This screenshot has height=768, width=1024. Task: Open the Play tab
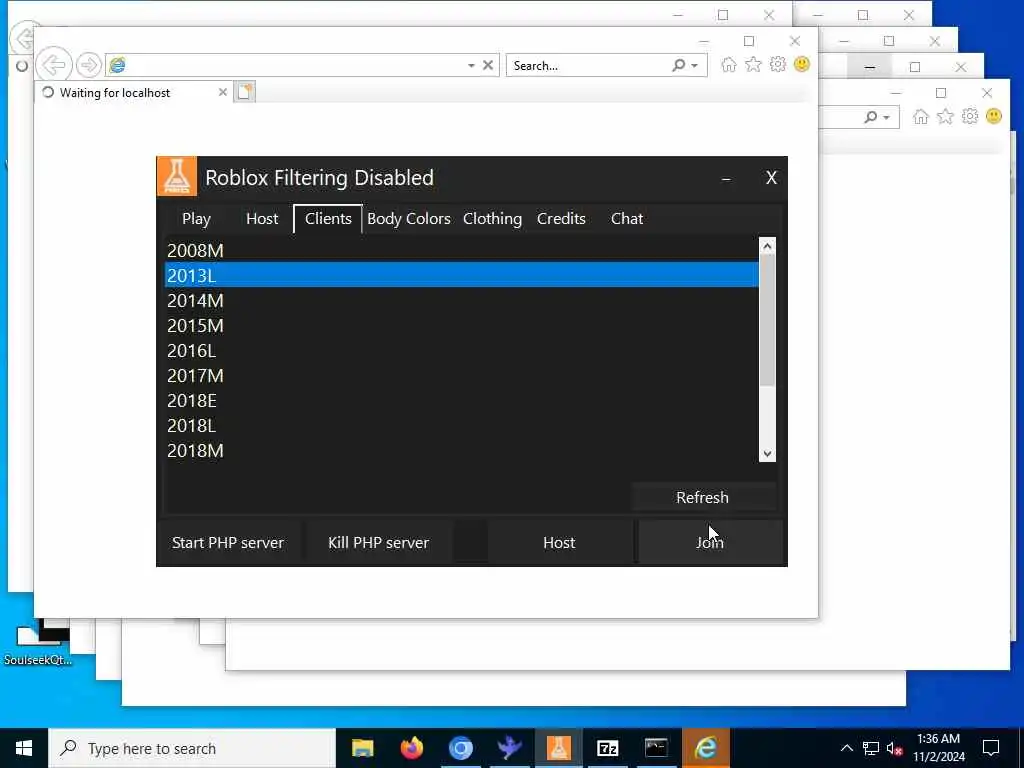(x=196, y=219)
